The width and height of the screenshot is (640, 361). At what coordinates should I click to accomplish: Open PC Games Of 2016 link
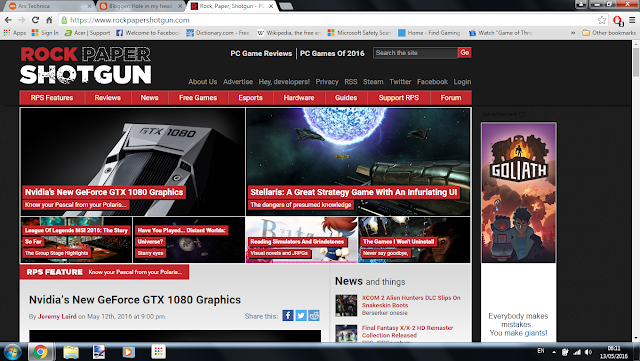(332, 53)
